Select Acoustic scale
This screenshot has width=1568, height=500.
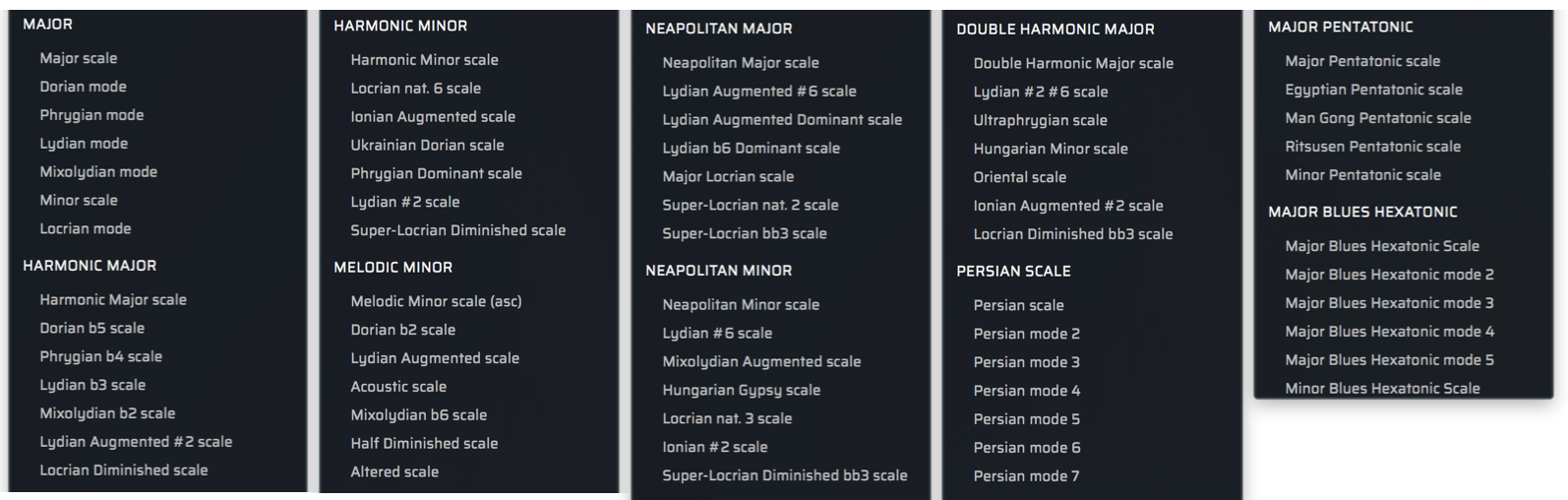[398, 387]
